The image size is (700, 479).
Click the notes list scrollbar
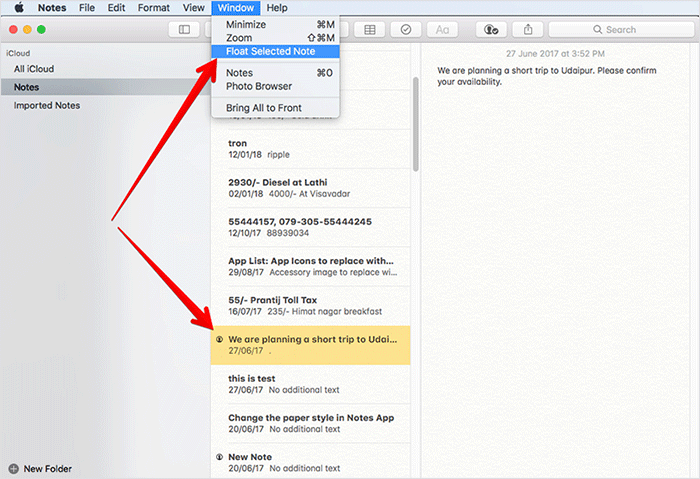click(x=416, y=124)
